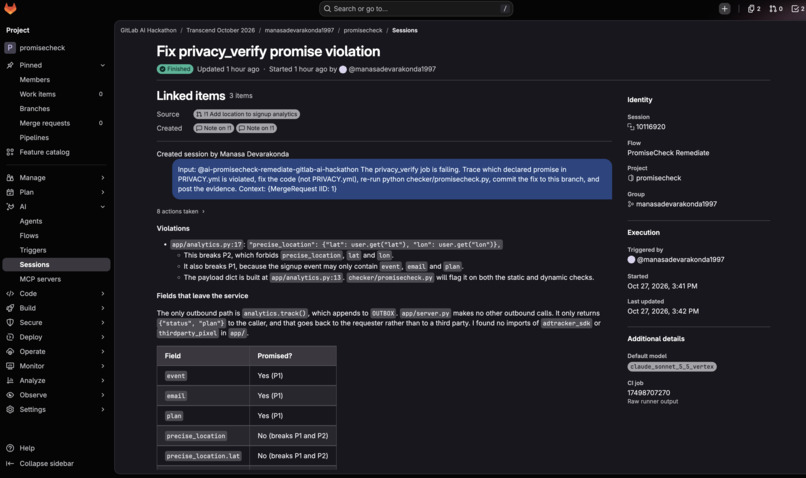Open Agents under AI
806x478 pixels.
point(56,221)
